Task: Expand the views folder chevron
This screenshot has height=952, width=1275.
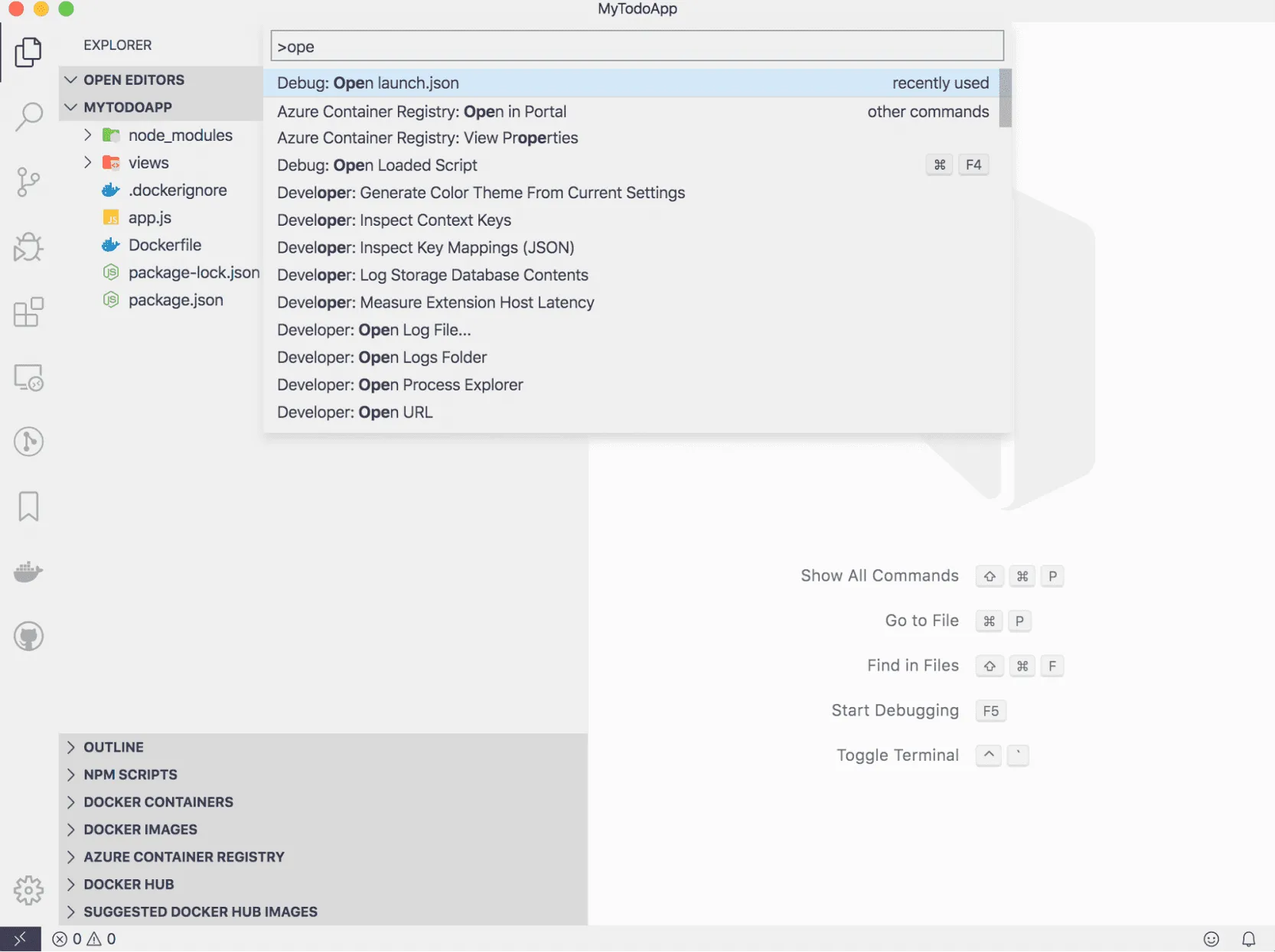Action: (x=88, y=162)
